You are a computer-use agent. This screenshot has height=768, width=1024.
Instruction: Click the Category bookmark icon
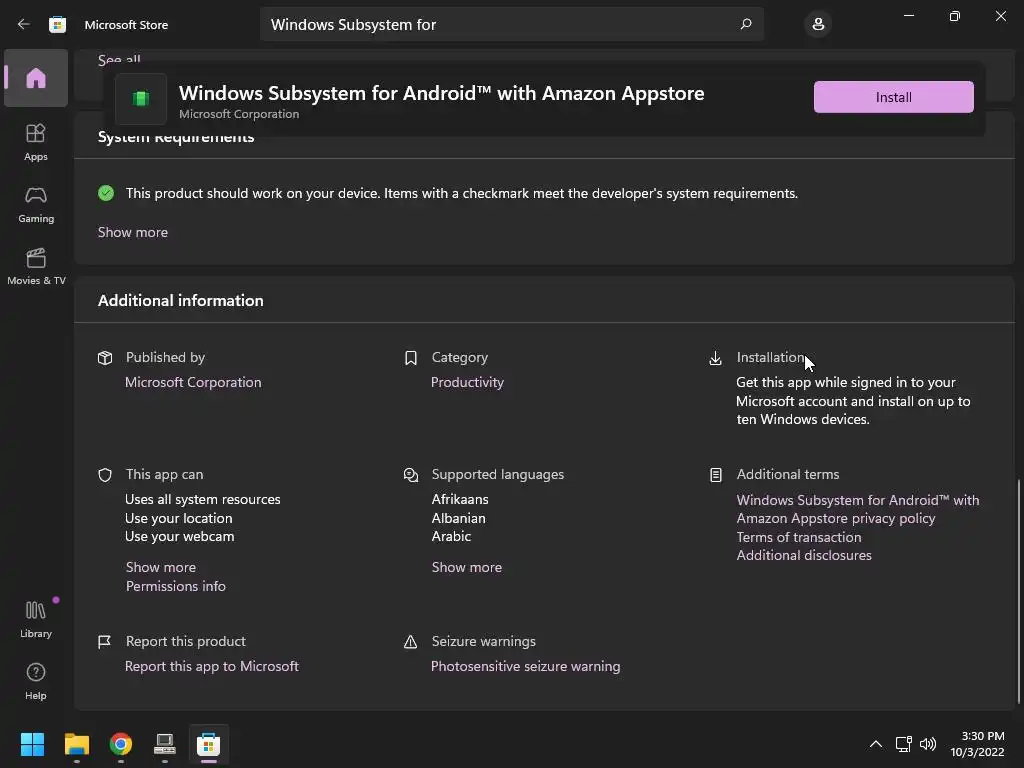click(411, 358)
